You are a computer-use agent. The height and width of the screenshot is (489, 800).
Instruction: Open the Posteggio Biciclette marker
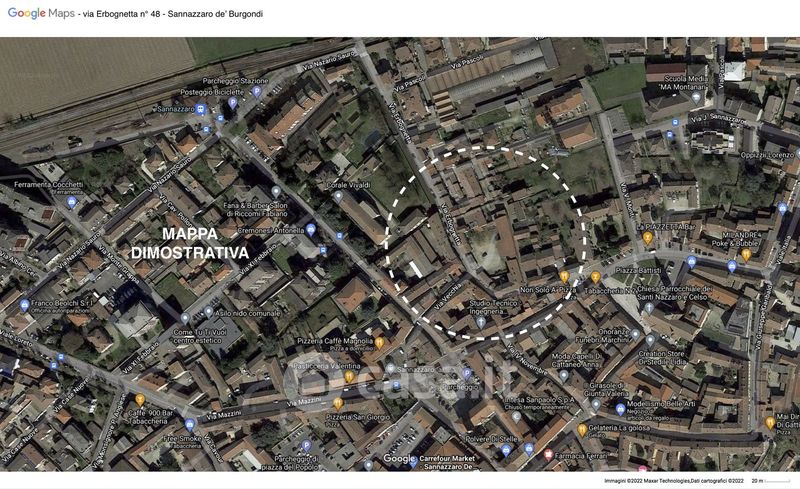click(x=233, y=102)
